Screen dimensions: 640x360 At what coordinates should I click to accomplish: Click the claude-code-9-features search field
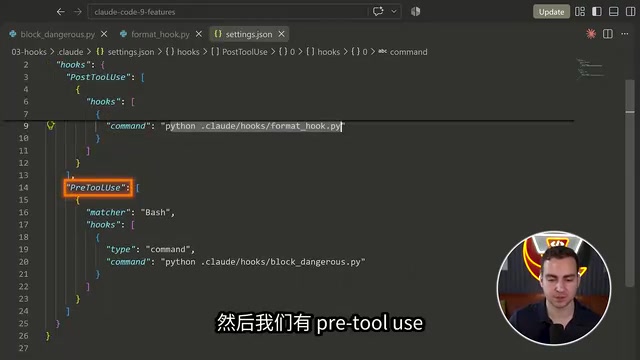(x=229, y=12)
